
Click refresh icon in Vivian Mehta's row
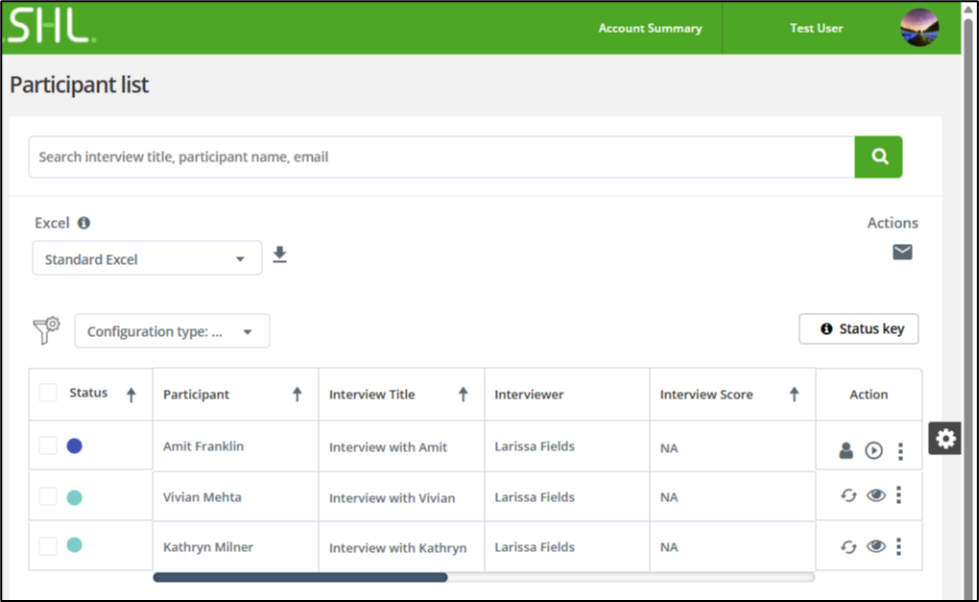[848, 495]
